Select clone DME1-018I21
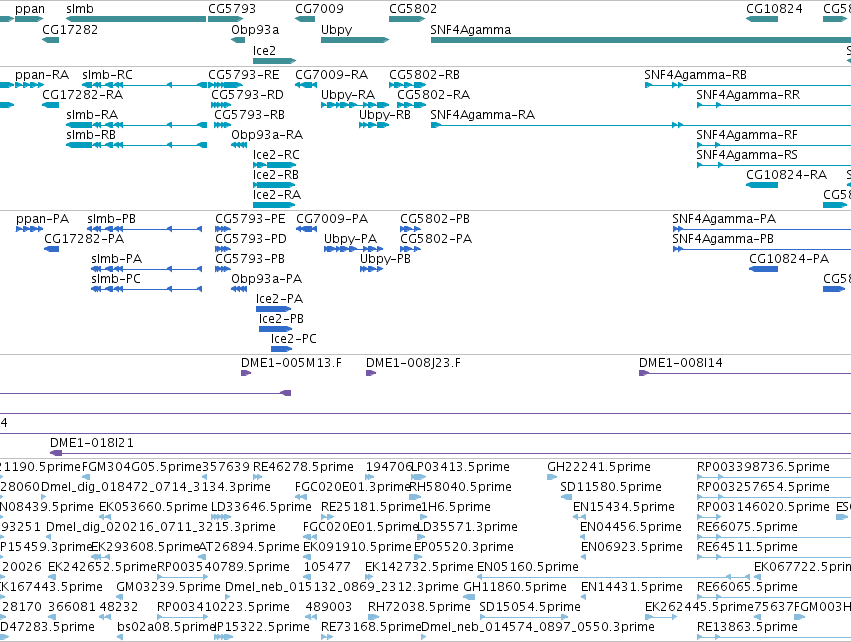The height and width of the screenshot is (642, 851). (x=450, y=453)
